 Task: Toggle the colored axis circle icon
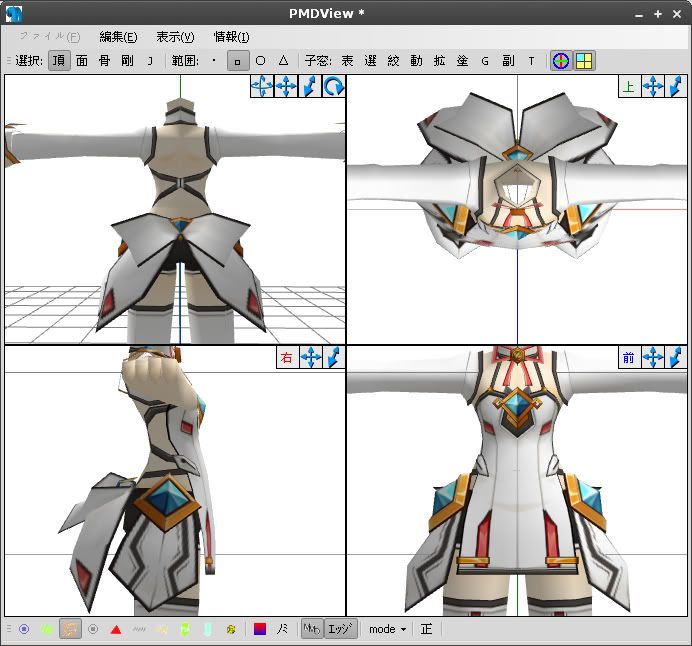coord(561,61)
